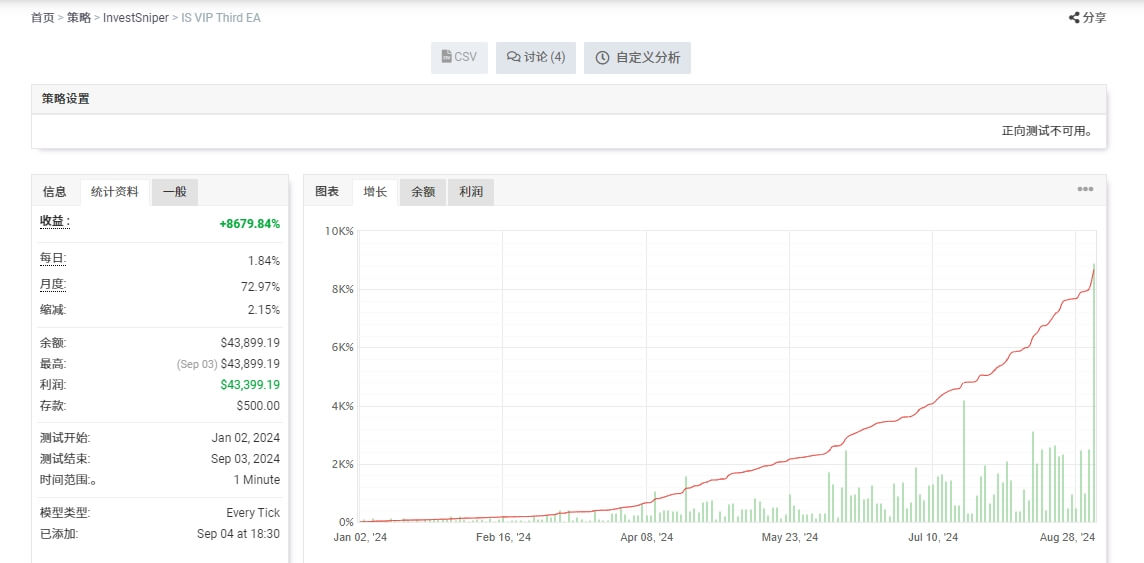
Task: Go to 首页 breadcrumb link
Action: (x=42, y=18)
